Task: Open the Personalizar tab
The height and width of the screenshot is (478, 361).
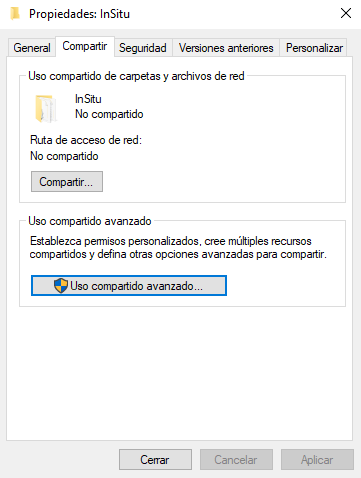Action: click(x=314, y=48)
